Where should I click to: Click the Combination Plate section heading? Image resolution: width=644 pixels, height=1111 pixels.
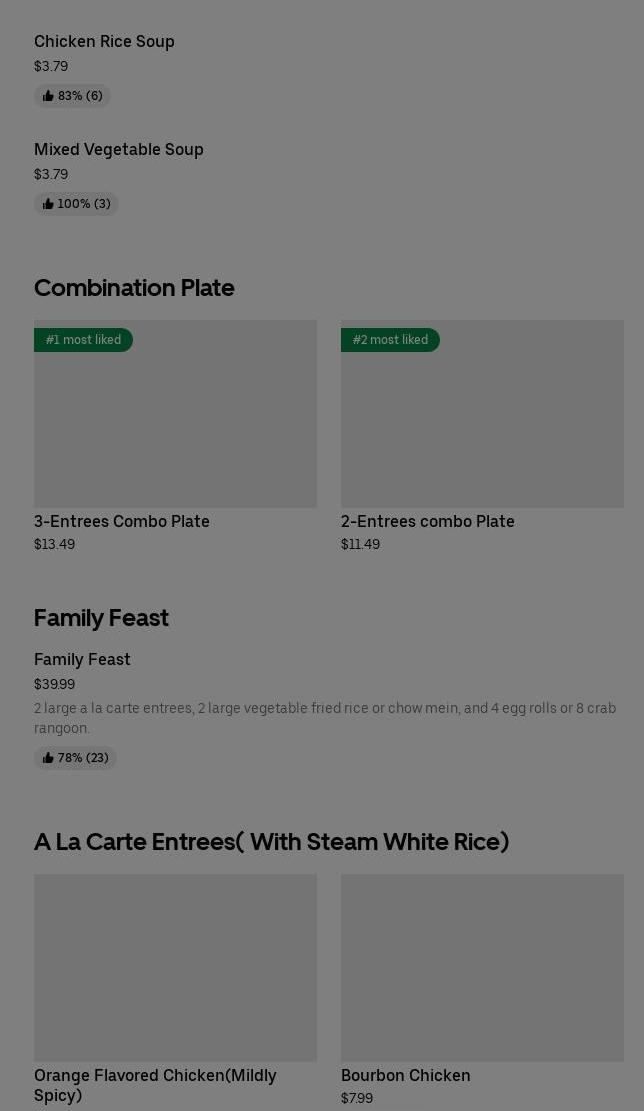pyautogui.click(x=134, y=287)
